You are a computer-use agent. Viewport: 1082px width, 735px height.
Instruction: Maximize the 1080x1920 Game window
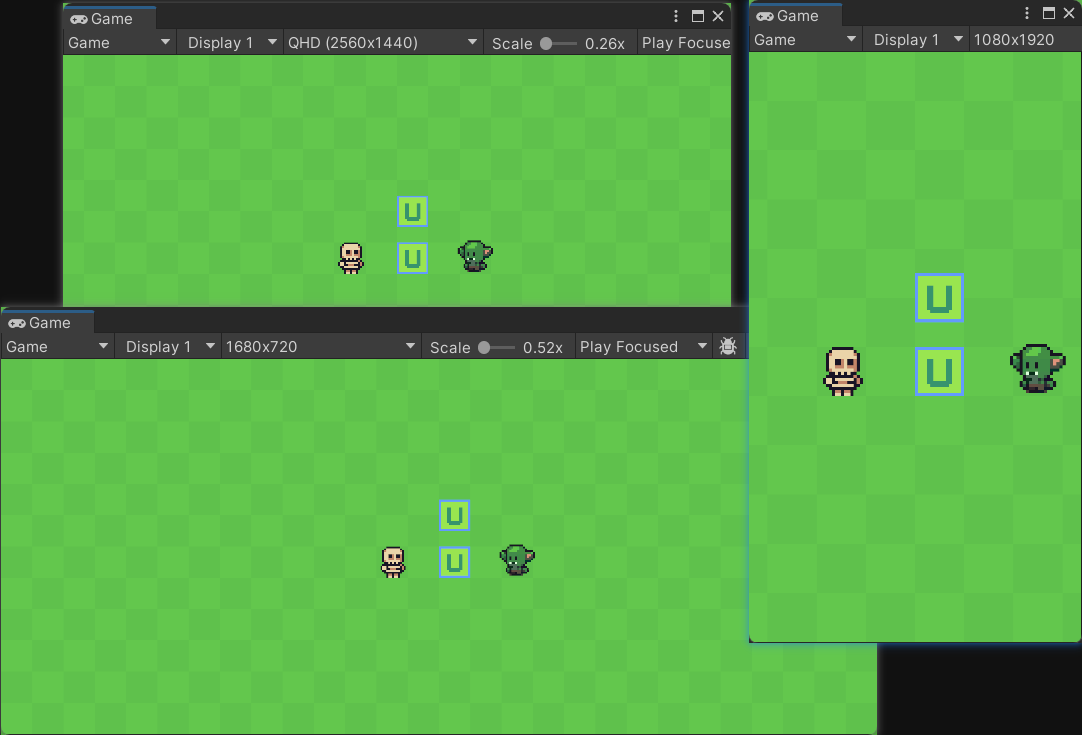tap(1049, 13)
